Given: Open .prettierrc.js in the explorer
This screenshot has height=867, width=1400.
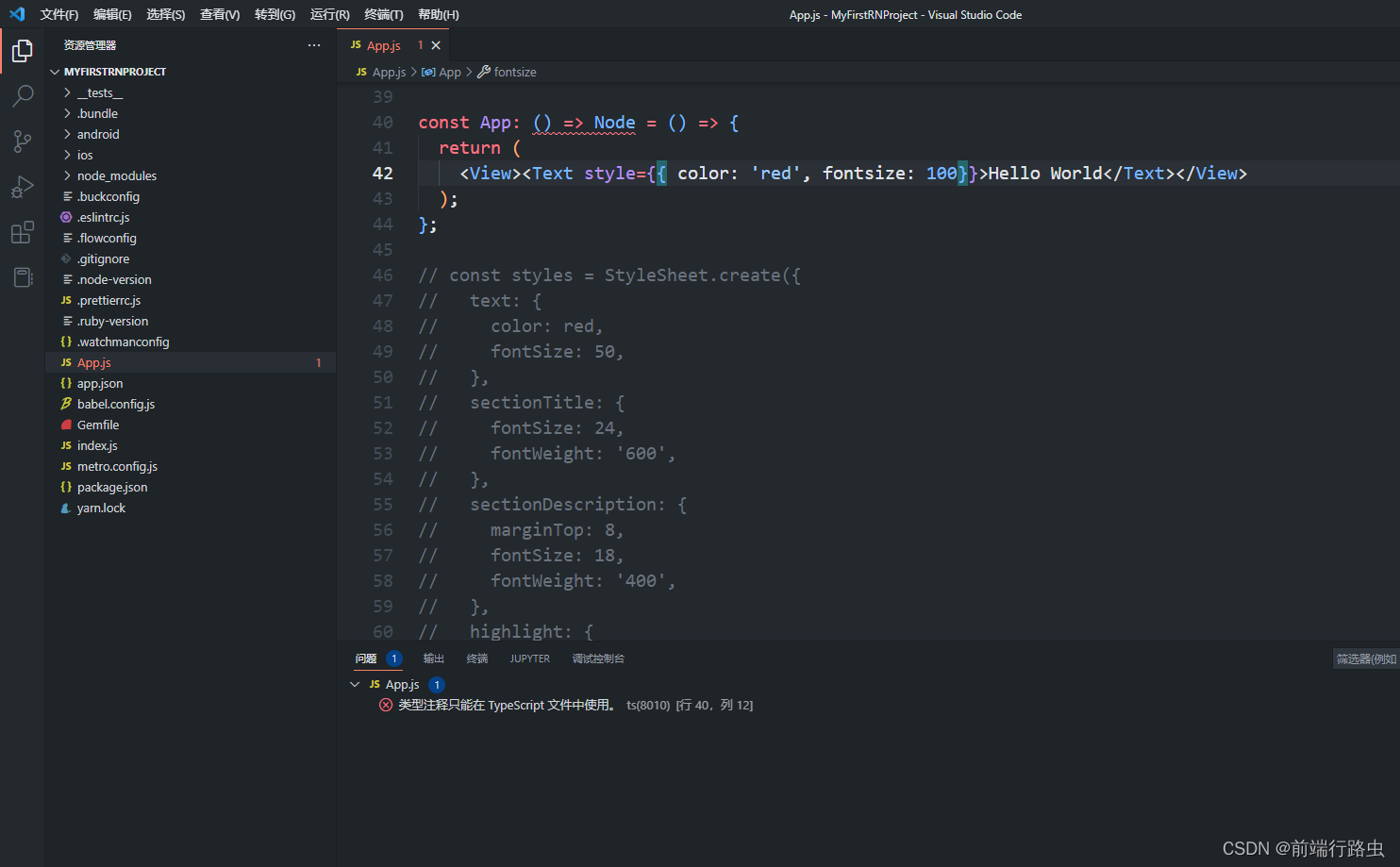Looking at the screenshot, I should coord(108,300).
